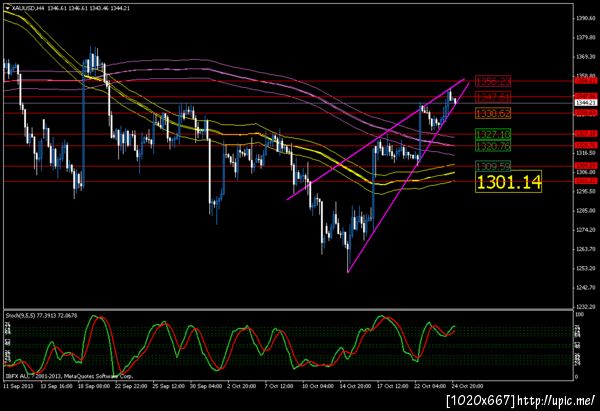Select the 1356.23 level label box
Screen dimensions: 600x411
[x=493, y=81]
